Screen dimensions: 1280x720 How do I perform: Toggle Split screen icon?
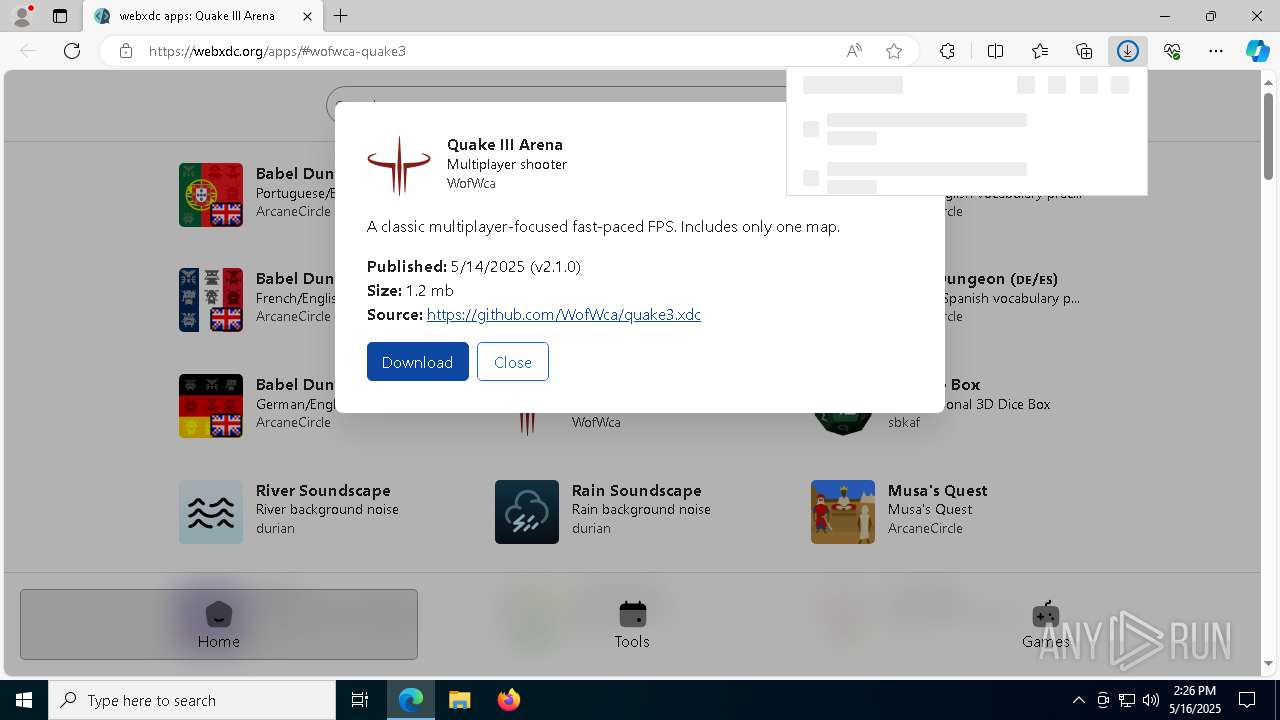point(995,51)
